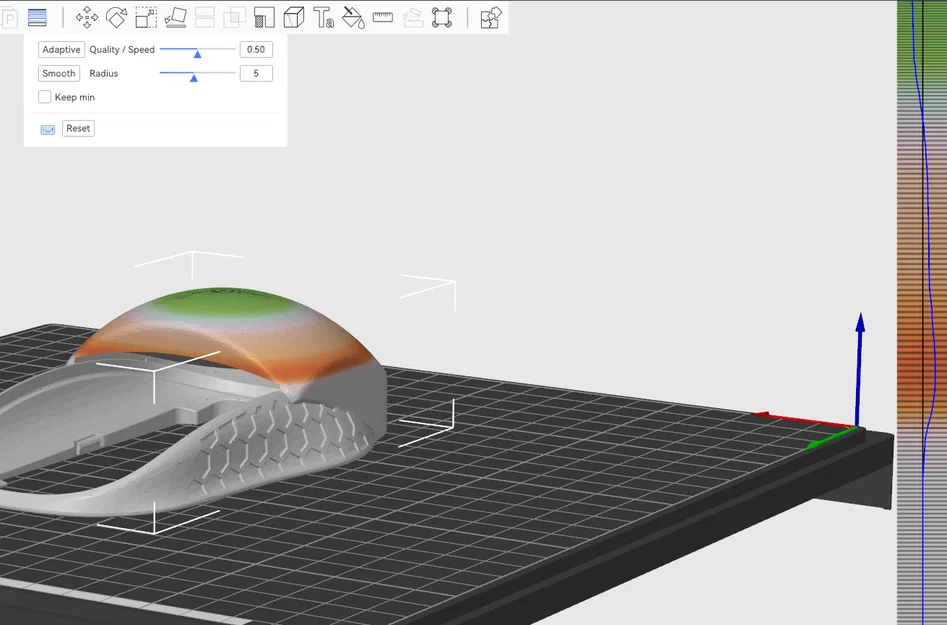The height and width of the screenshot is (625, 947).
Task: Select the Move tool in the toolbar
Action: point(86,17)
